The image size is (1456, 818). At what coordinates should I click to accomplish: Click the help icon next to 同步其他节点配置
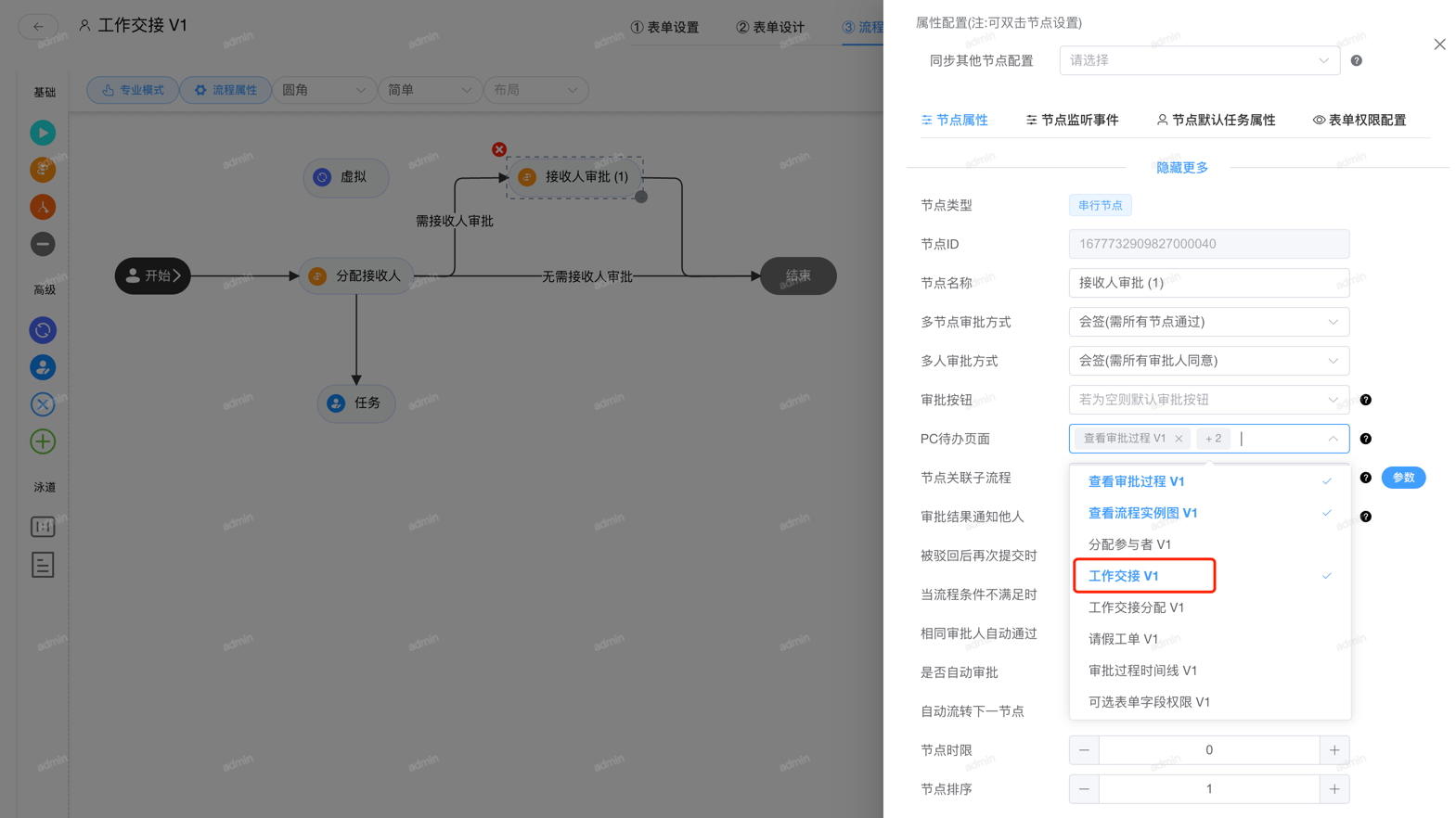1356,60
